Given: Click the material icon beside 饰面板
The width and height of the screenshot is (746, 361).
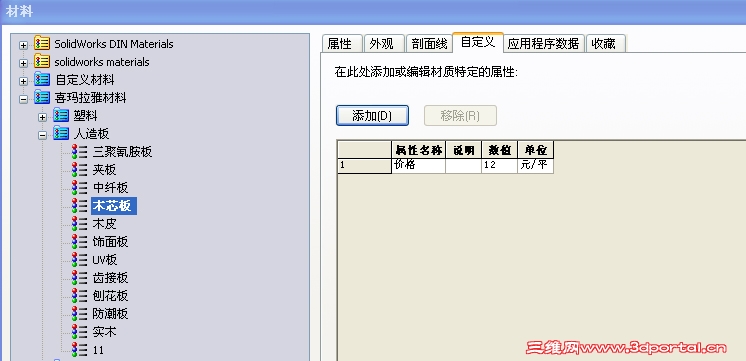Looking at the screenshot, I should [x=79, y=242].
